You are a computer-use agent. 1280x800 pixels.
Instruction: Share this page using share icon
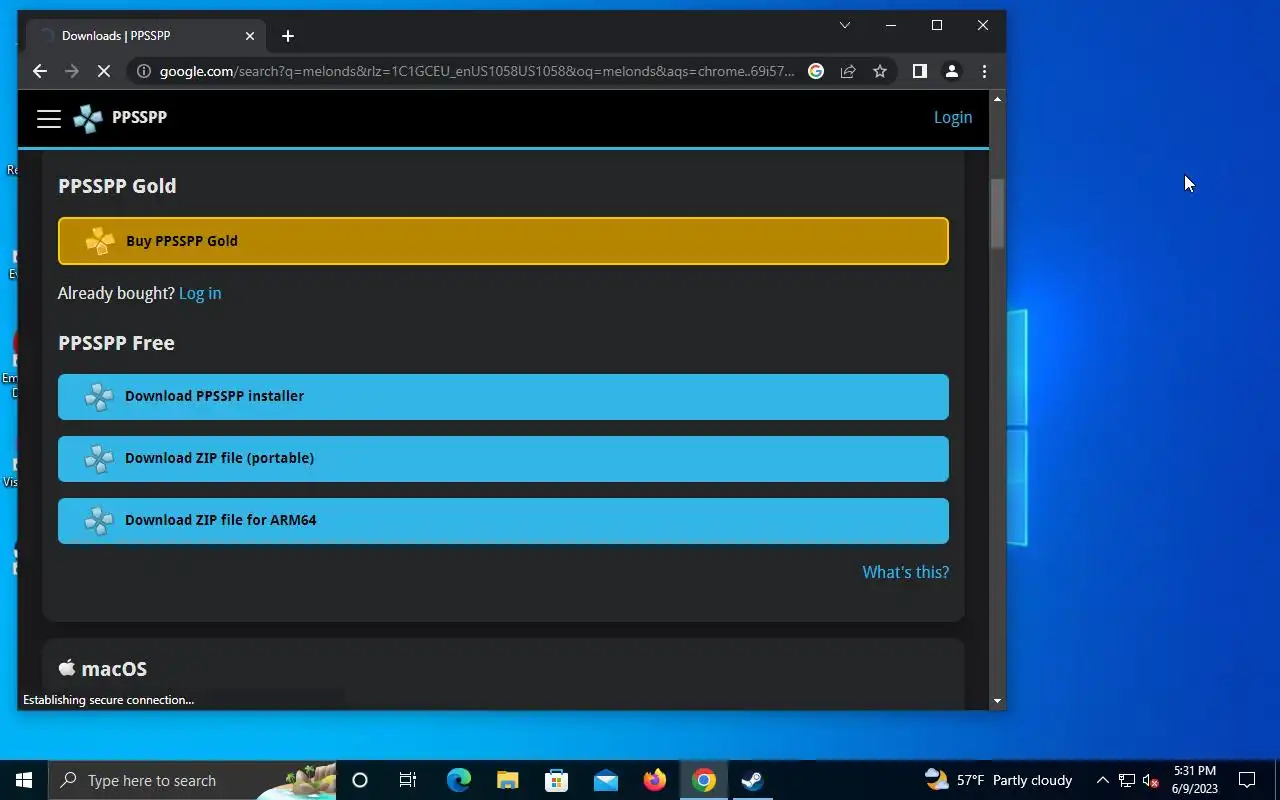click(x=848, y=71)
